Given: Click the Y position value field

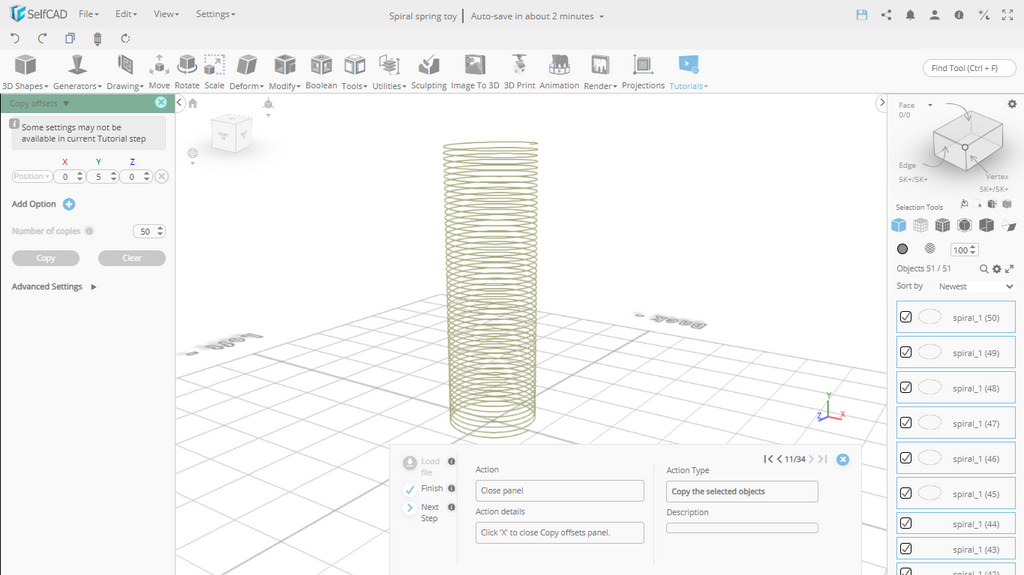Looking at the screenshot, I should [x=103, y=176].
